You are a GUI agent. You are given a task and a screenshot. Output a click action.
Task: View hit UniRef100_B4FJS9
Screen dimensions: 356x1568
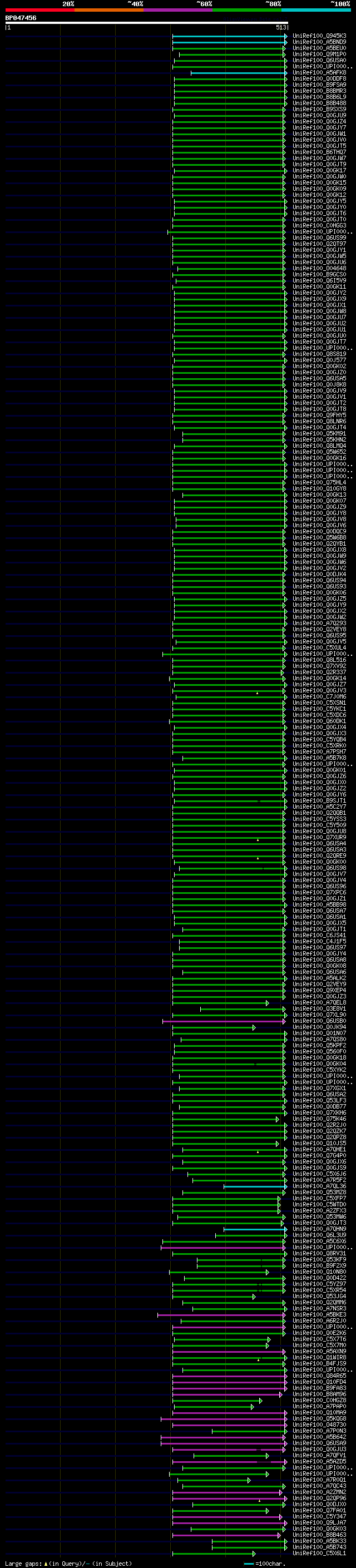tap(319, 1363)
